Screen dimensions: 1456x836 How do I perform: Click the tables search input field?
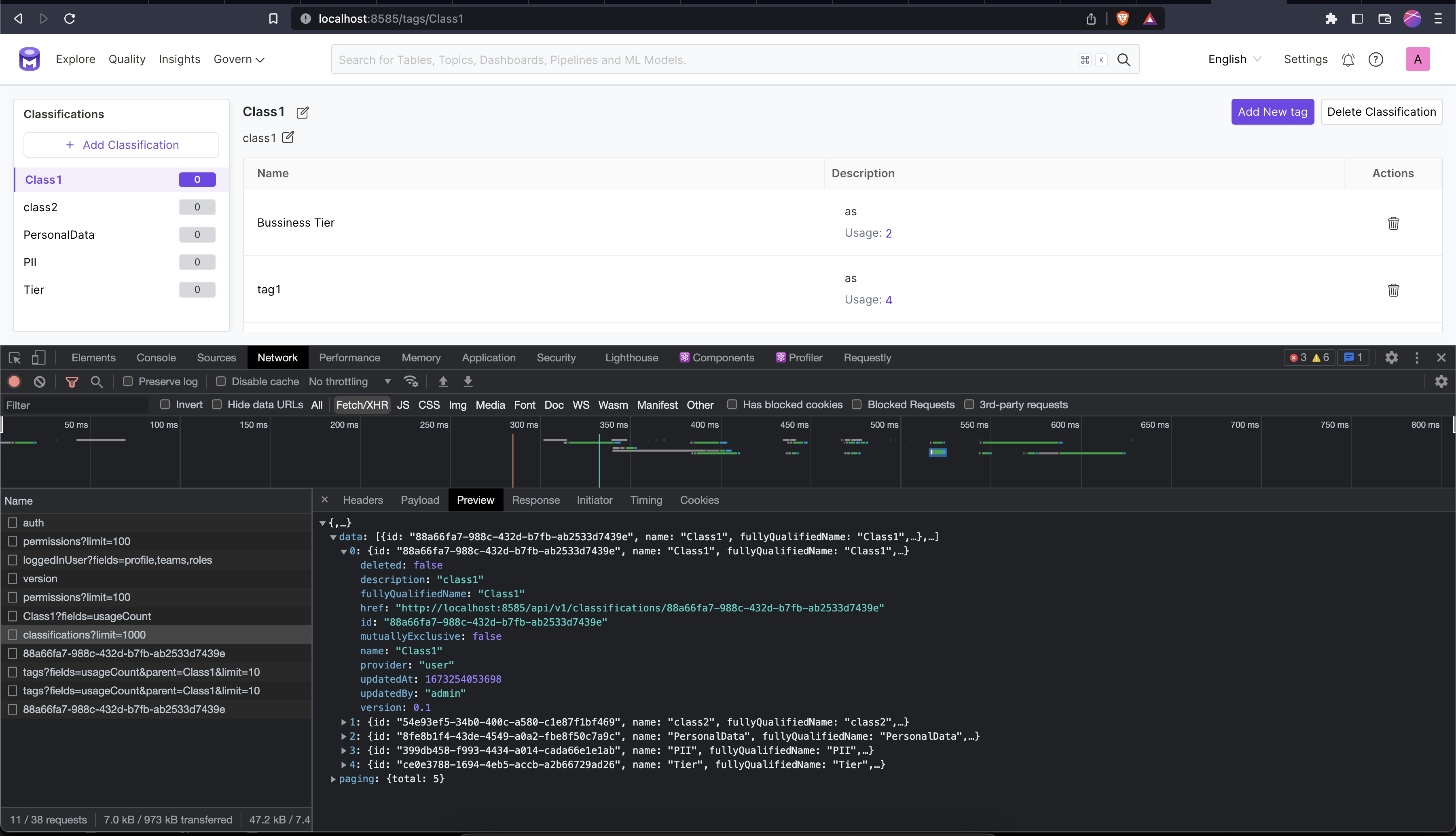[x=706, y=60]
